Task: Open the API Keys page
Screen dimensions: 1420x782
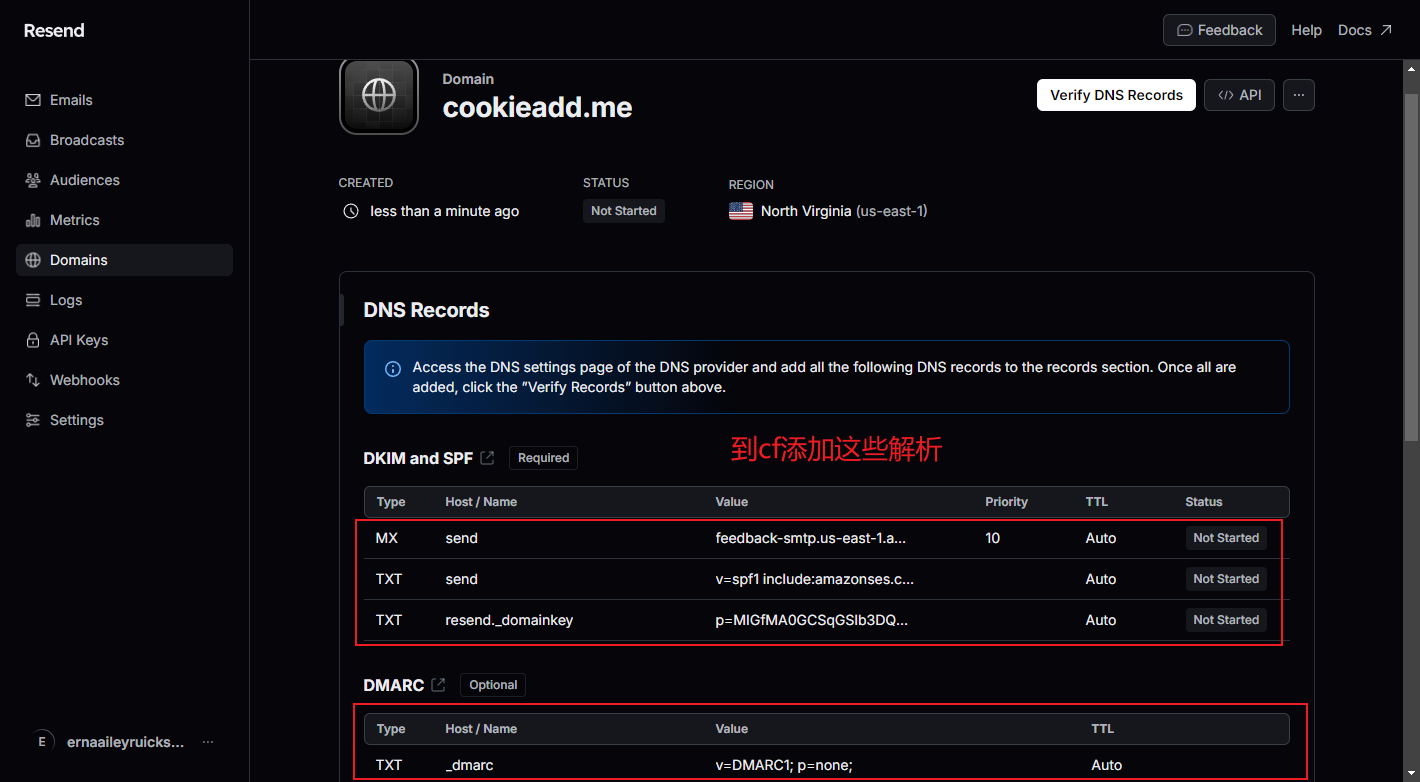Action: (79, 340)
